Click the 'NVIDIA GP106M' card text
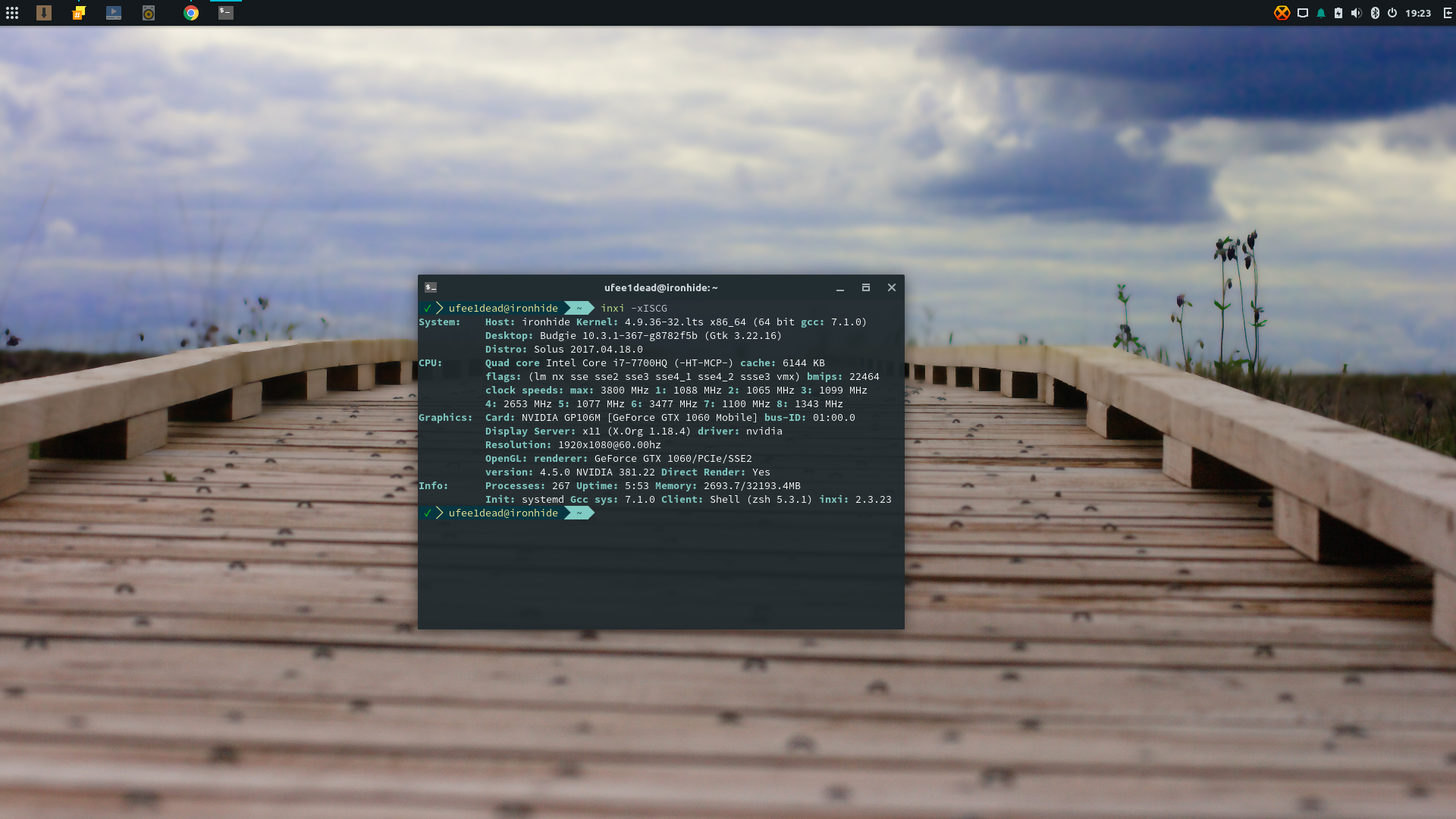Image resolution: width=1456 pixels, height=819 pixels. [561, 418]
